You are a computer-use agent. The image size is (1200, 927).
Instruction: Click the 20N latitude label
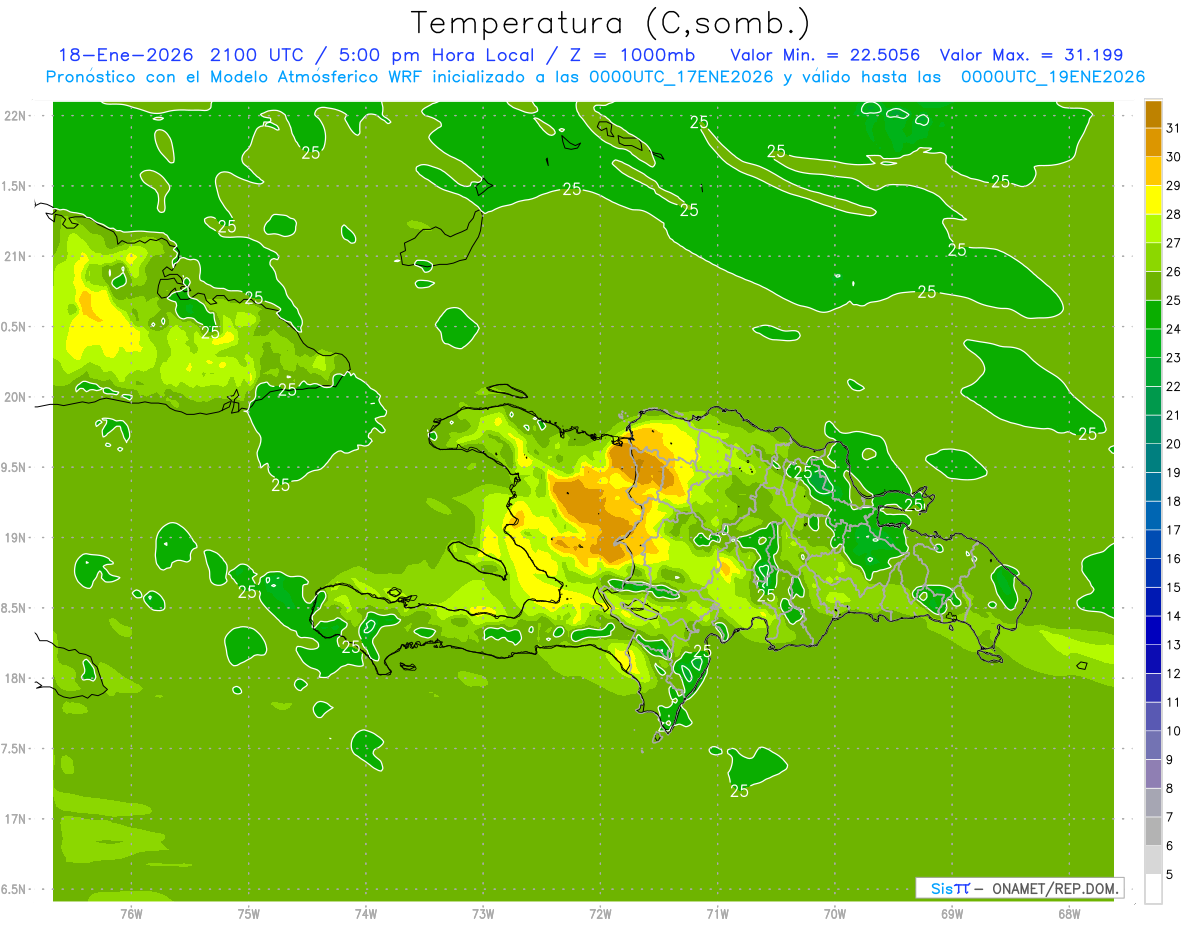(16, 397)
